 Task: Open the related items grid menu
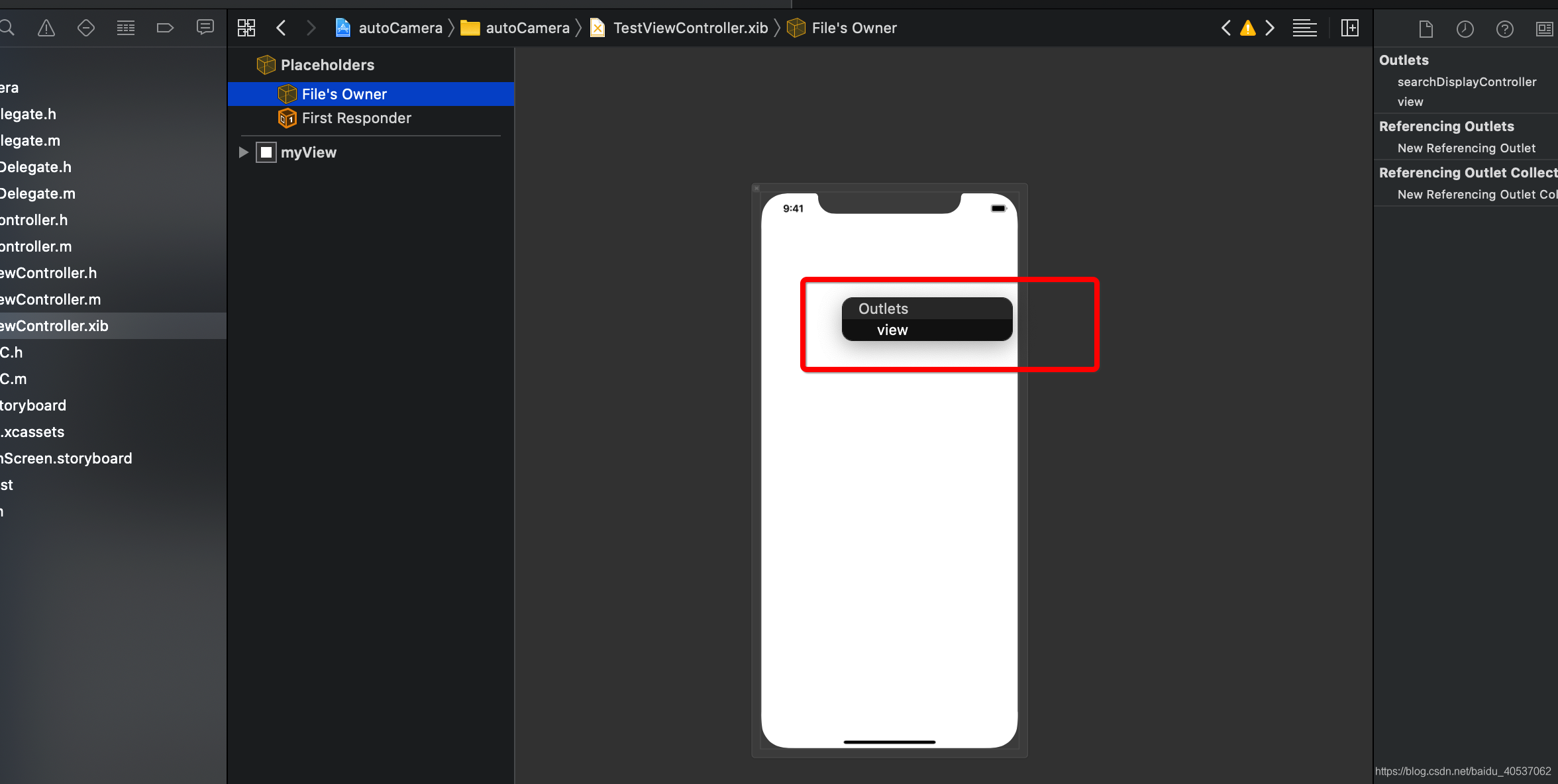coord(246,28)
